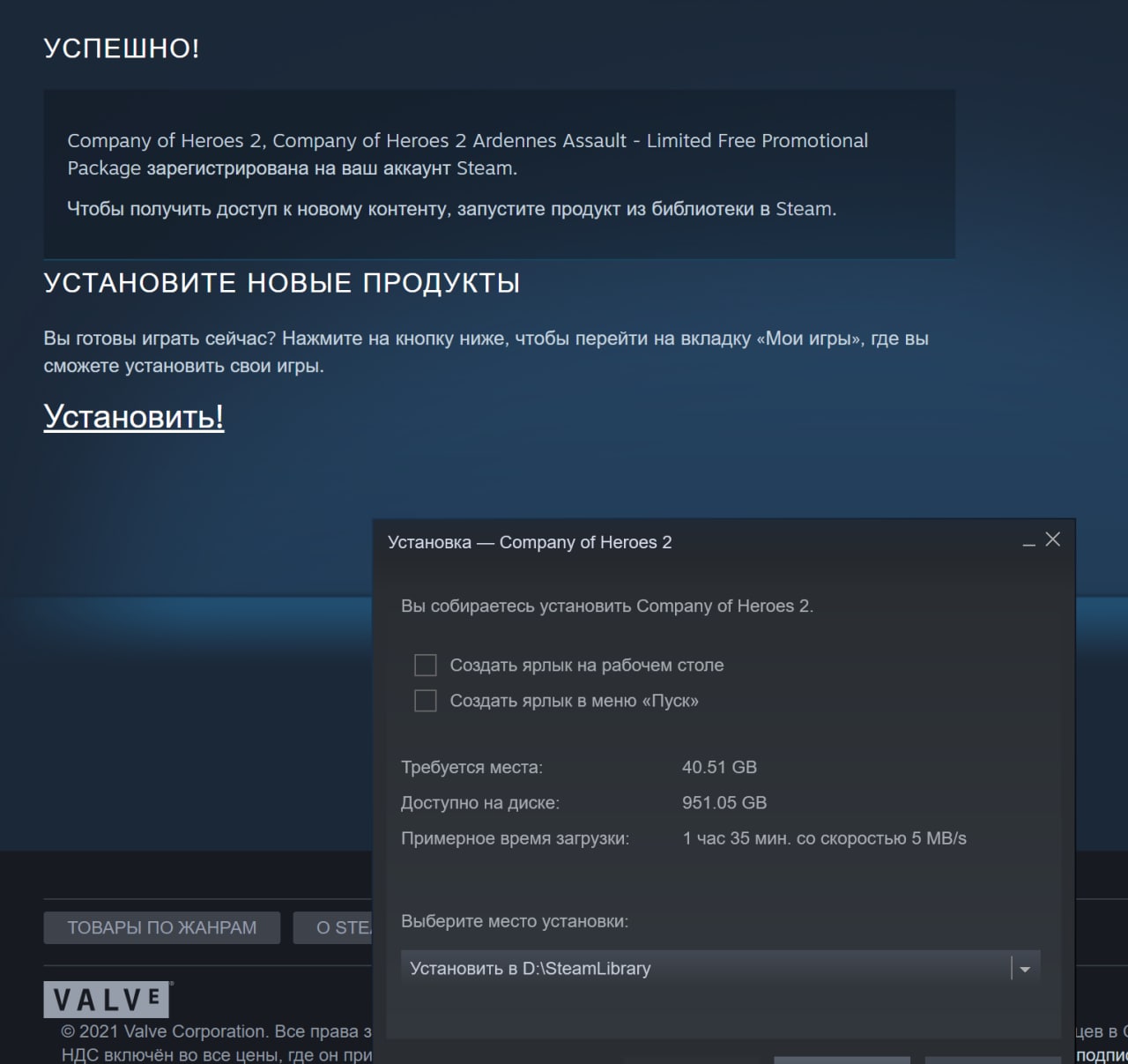Click the install dialog title bar
The width and height of the screenshot is (1128, 1064).
click(705, 542)
